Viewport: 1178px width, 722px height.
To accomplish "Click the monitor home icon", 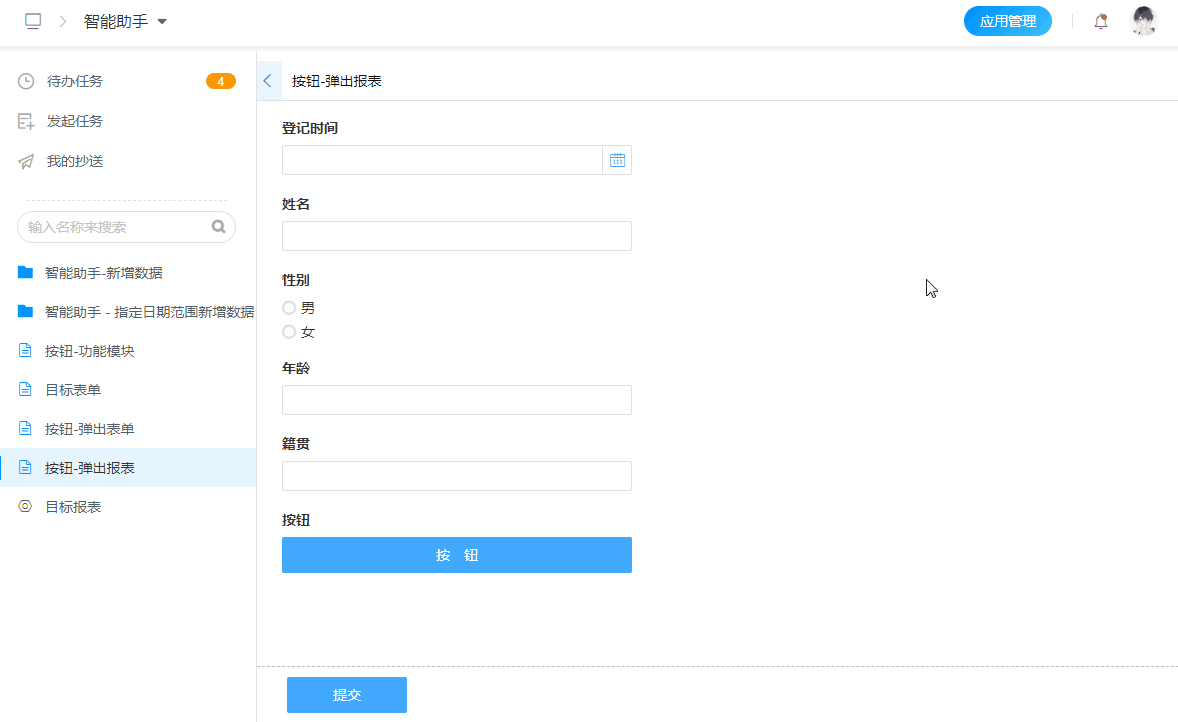I will tap(33, 21).
